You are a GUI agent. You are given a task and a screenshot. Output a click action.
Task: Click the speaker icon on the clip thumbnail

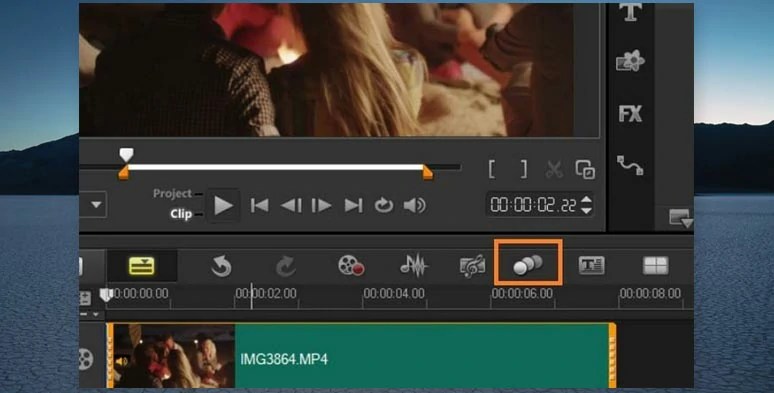pyautogui.click(x=121, y=362)
